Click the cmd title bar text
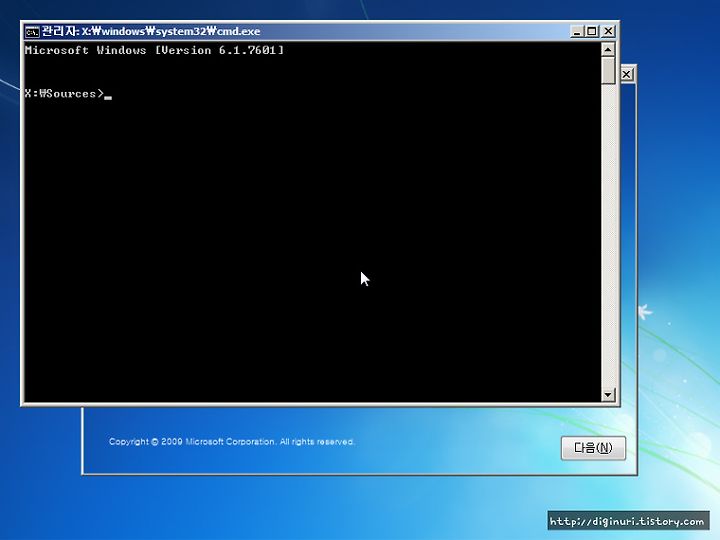 151,31
